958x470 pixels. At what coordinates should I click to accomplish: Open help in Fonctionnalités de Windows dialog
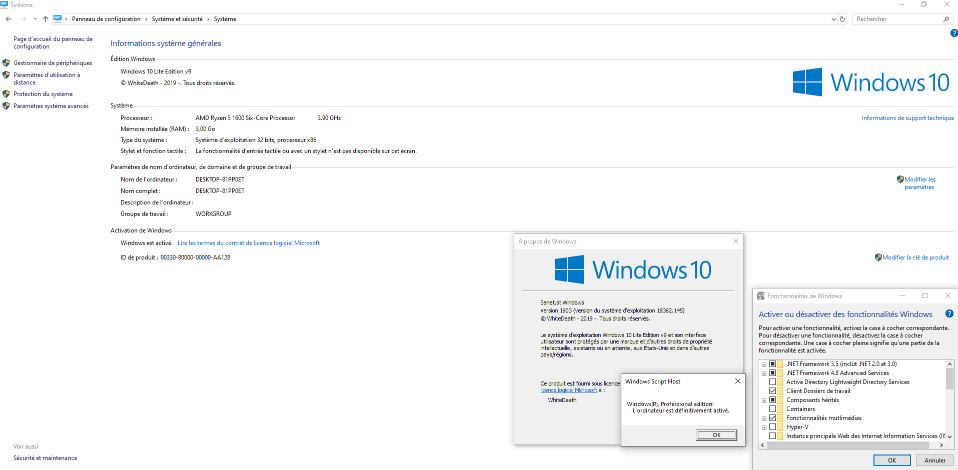949,314
